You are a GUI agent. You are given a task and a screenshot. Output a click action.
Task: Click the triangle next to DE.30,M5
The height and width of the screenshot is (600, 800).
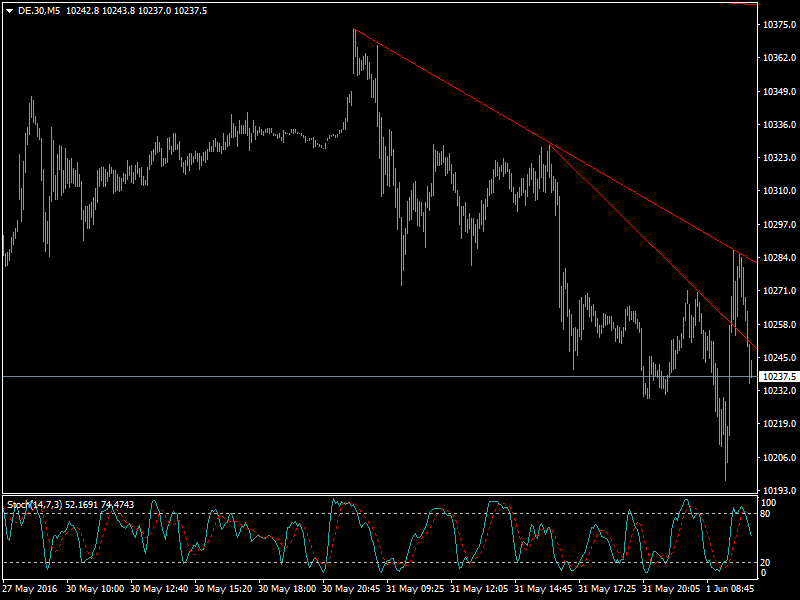pyautogui.click(x=8, y=11)
